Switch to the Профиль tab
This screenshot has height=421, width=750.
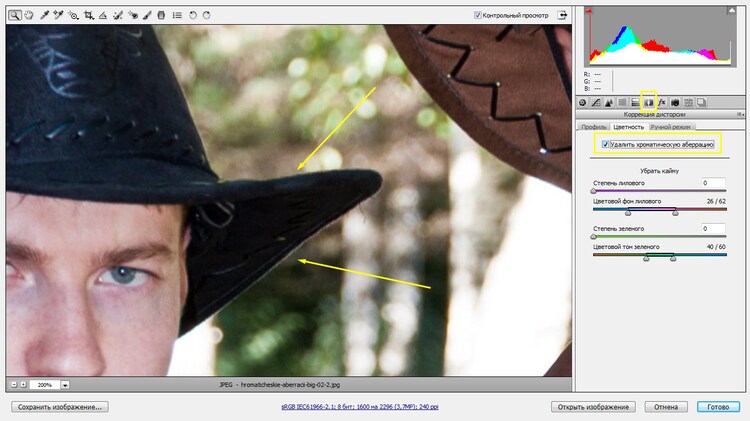594,127
